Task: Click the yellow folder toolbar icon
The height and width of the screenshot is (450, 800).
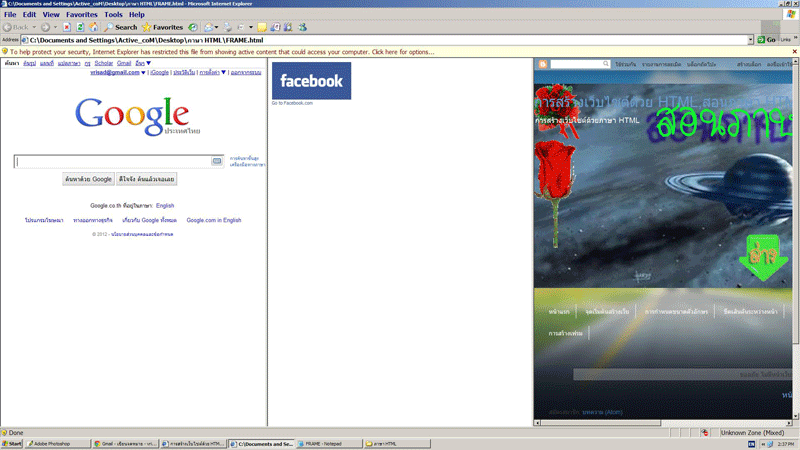Action: [x=262, y=27]
